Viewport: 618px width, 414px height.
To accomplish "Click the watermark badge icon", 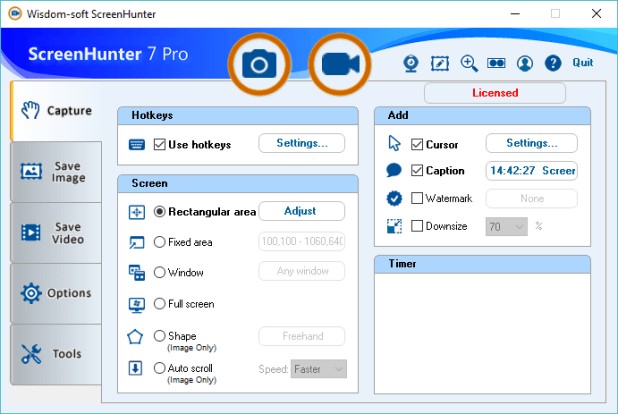I will click(394, 198).
